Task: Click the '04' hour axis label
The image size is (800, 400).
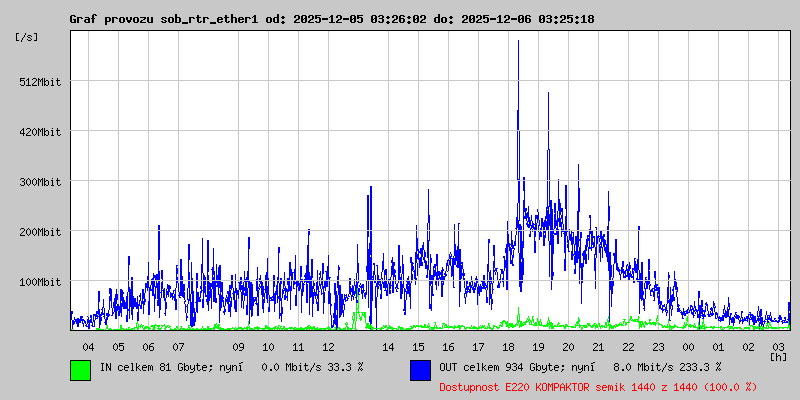Action: [88, 347]
